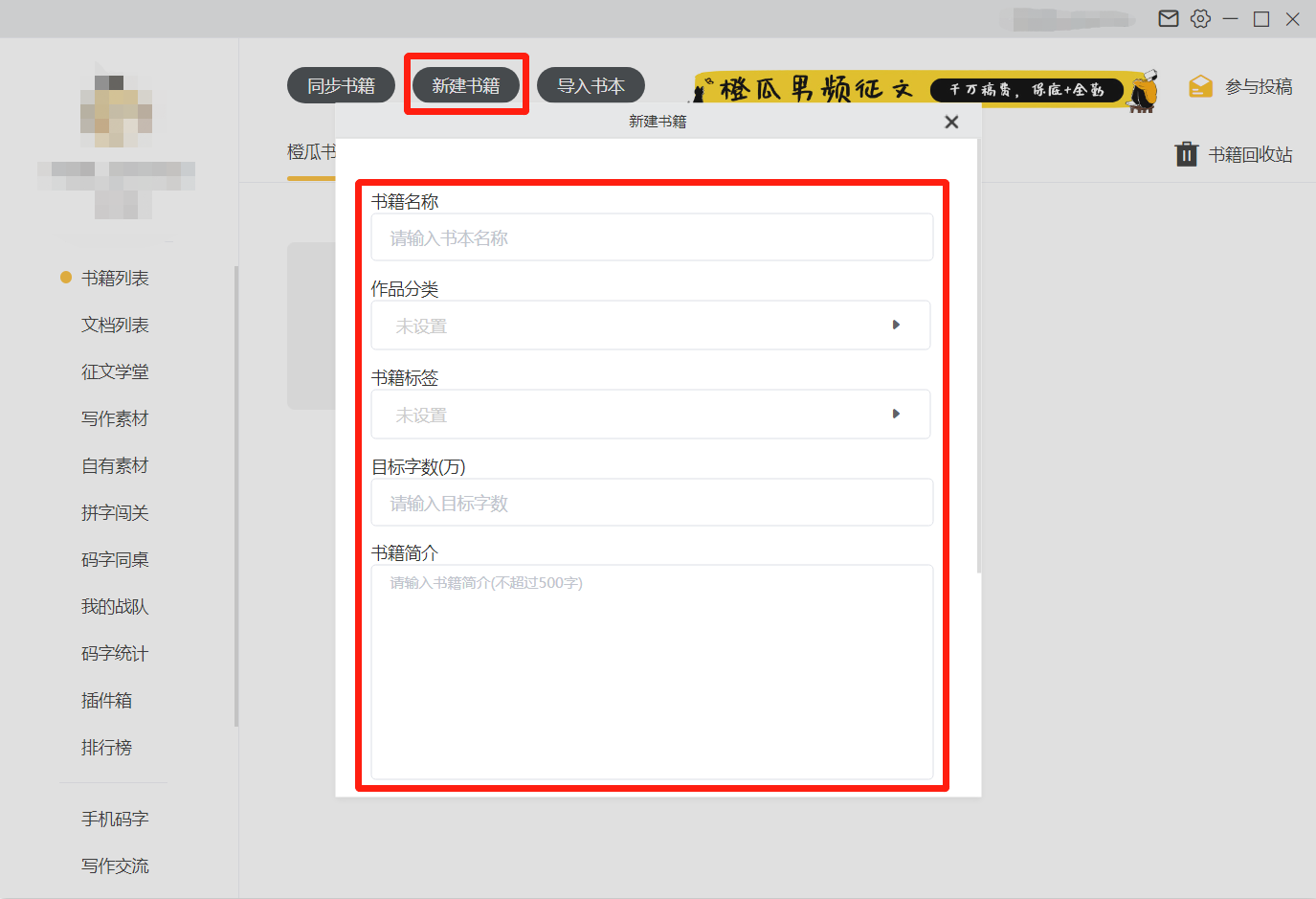The image size is (1316, 899).
Task: Click the 参与投稿 envelope icon
Action: [x=1200, y=86]
